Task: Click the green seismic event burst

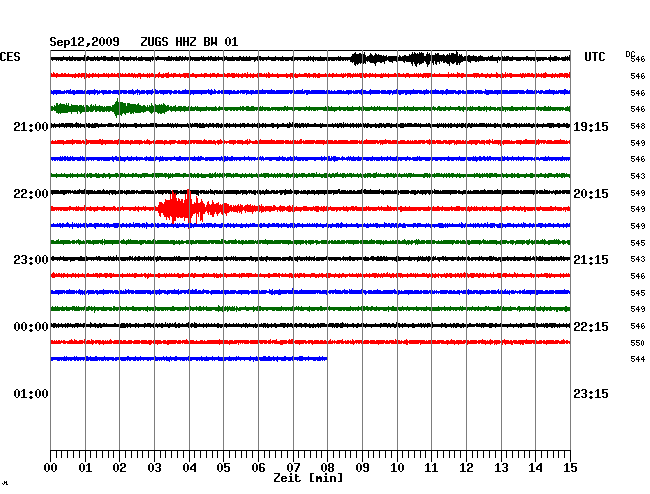Action: (111, 109)
